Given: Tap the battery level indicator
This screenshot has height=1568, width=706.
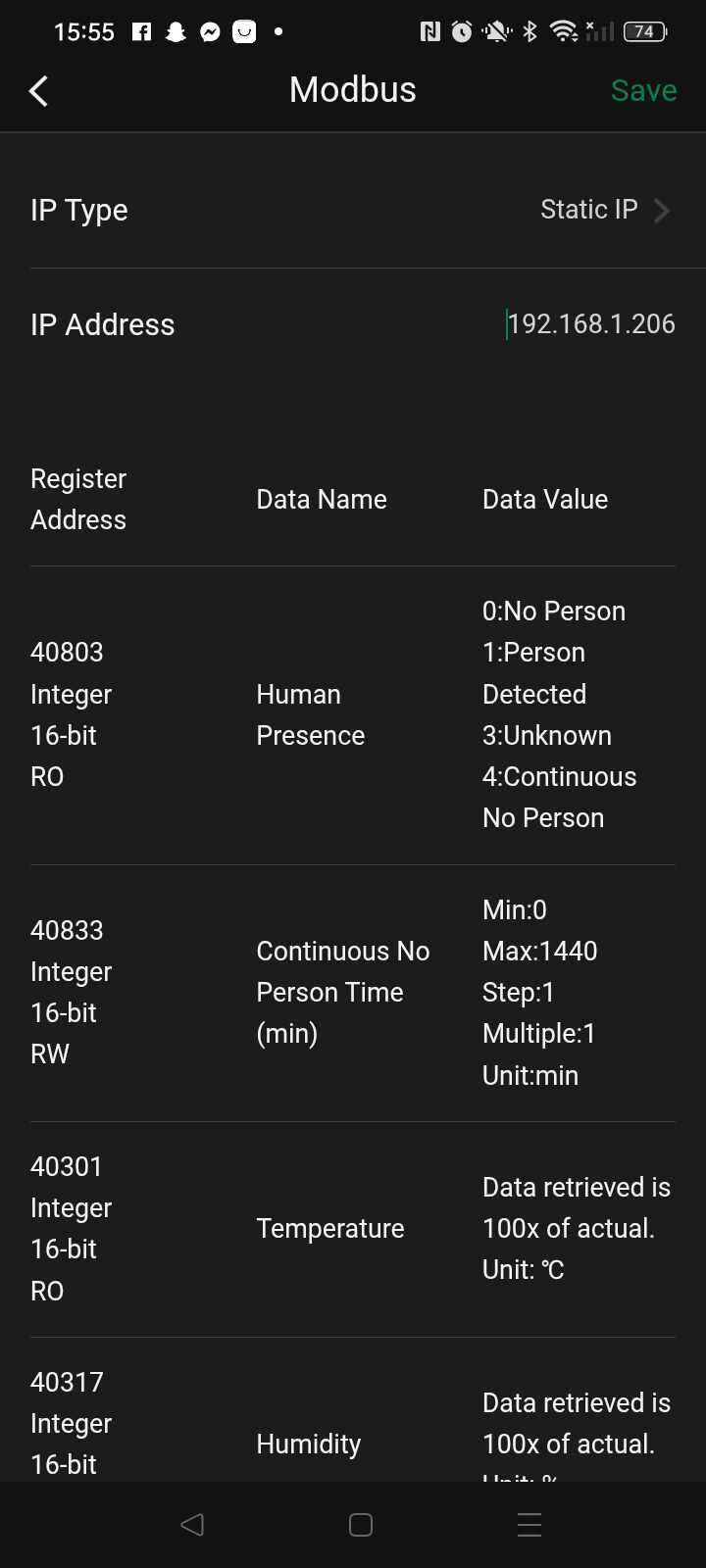Looking at the screenshot, I should click(645, 32).
